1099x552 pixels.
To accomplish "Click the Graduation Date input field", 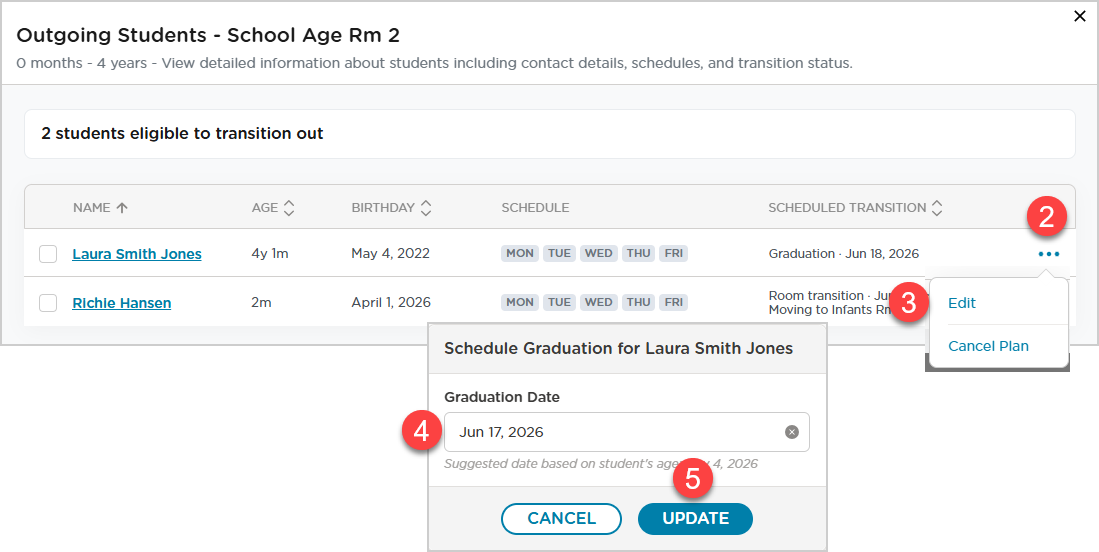I will coord(627,432).
